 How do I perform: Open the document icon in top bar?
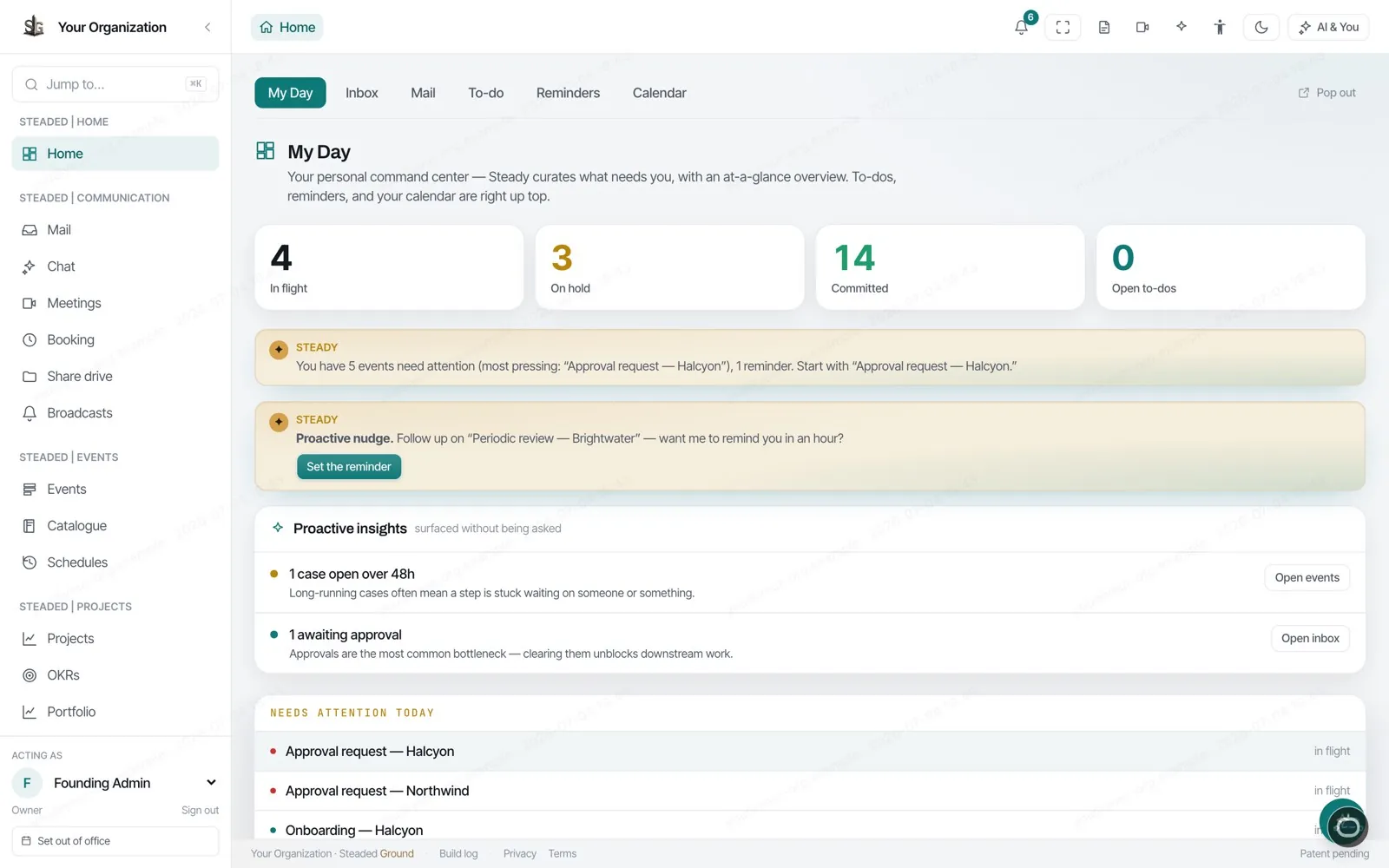[1104, 27]
